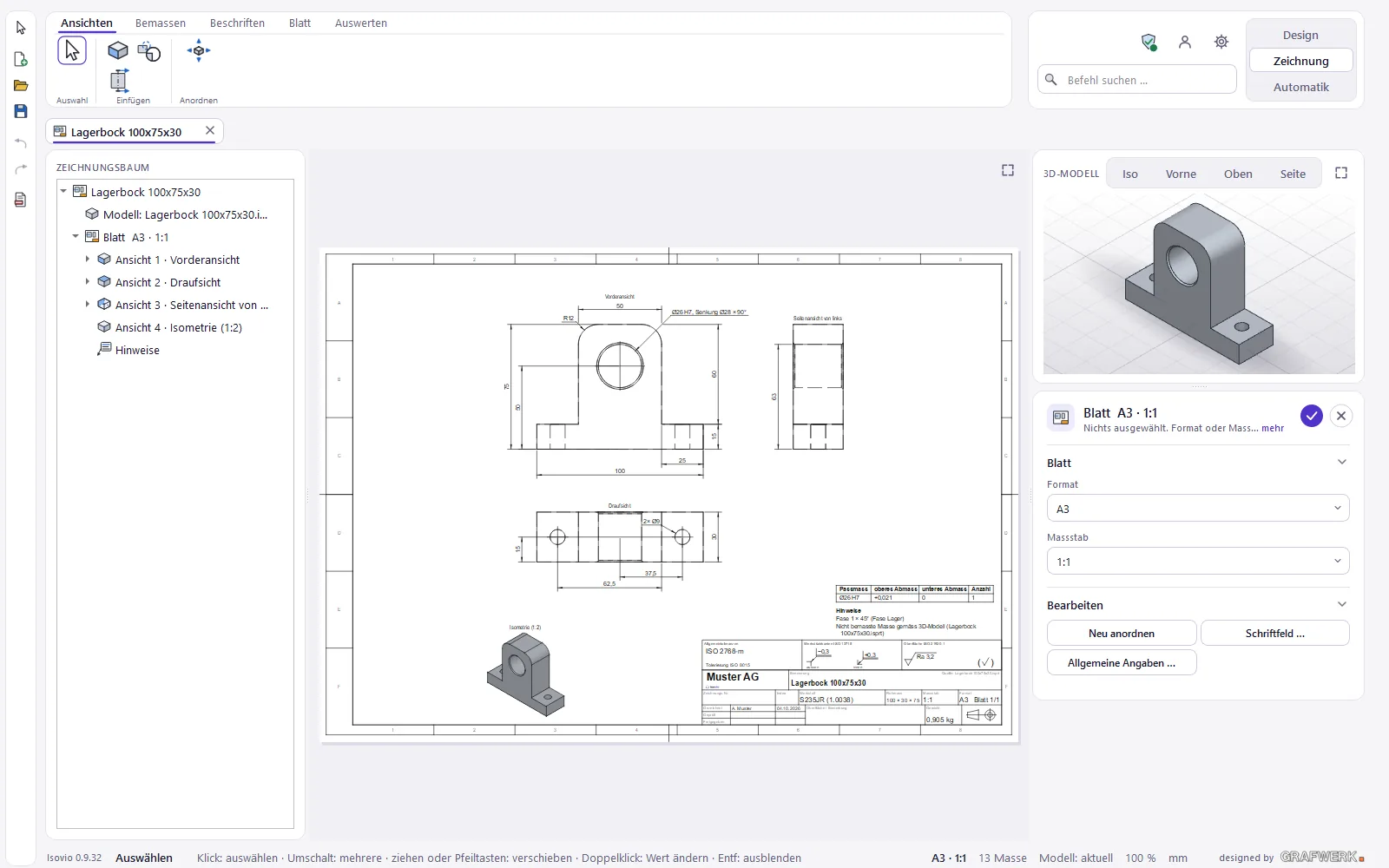
Task: Show the Oben 3D model view
Action: pos(1238,174)
